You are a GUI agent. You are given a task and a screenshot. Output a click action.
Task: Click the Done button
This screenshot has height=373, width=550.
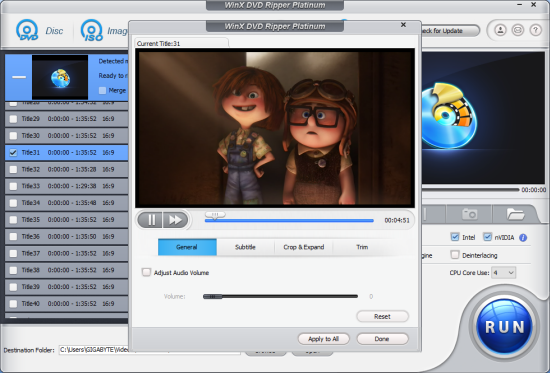pyautogui.click(x=382, y=339)
